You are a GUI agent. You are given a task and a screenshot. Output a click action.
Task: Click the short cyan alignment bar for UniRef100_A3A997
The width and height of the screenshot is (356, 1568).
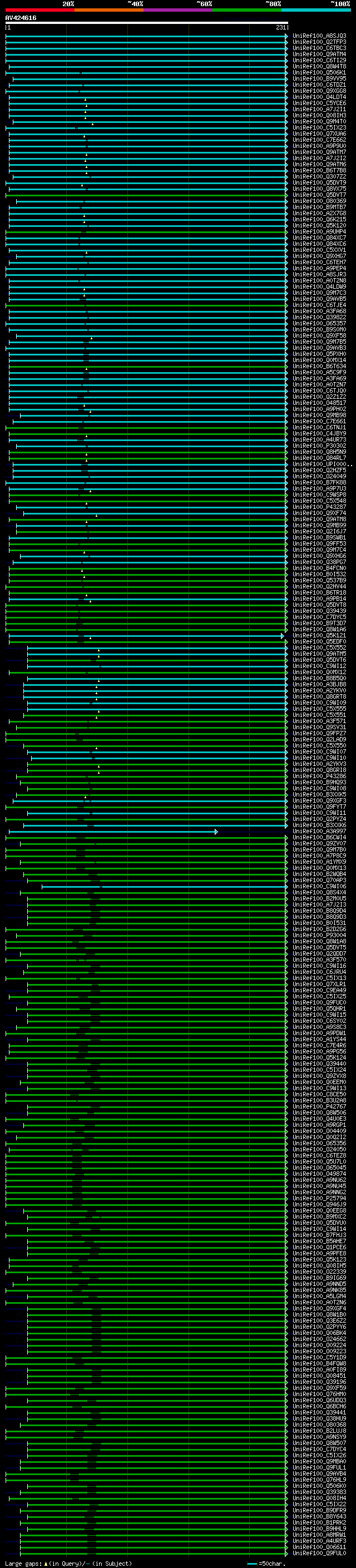point(113,832)
